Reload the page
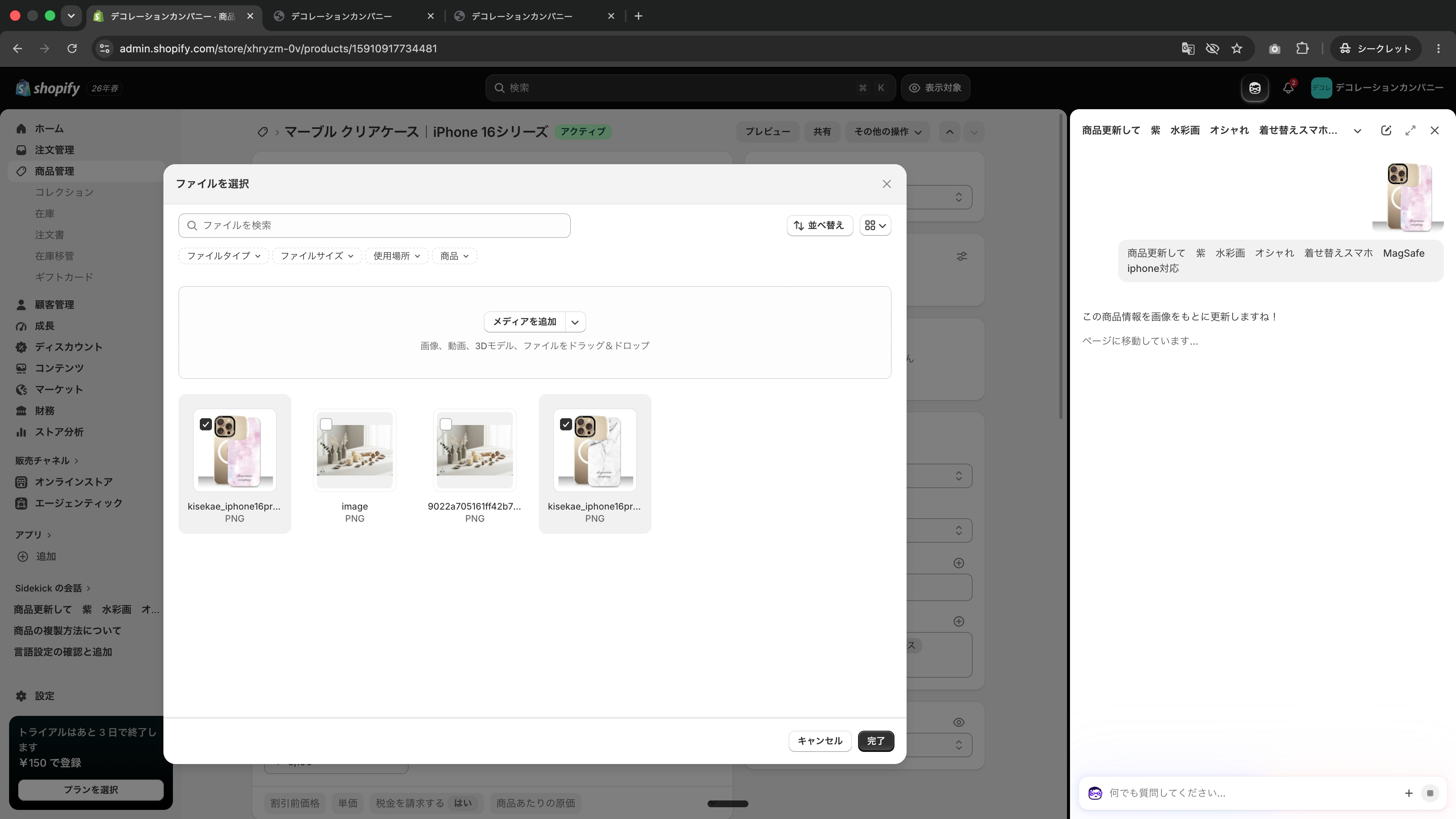Screen dimensions: 1456x819 pyautogui.click(x=72, y=49)
